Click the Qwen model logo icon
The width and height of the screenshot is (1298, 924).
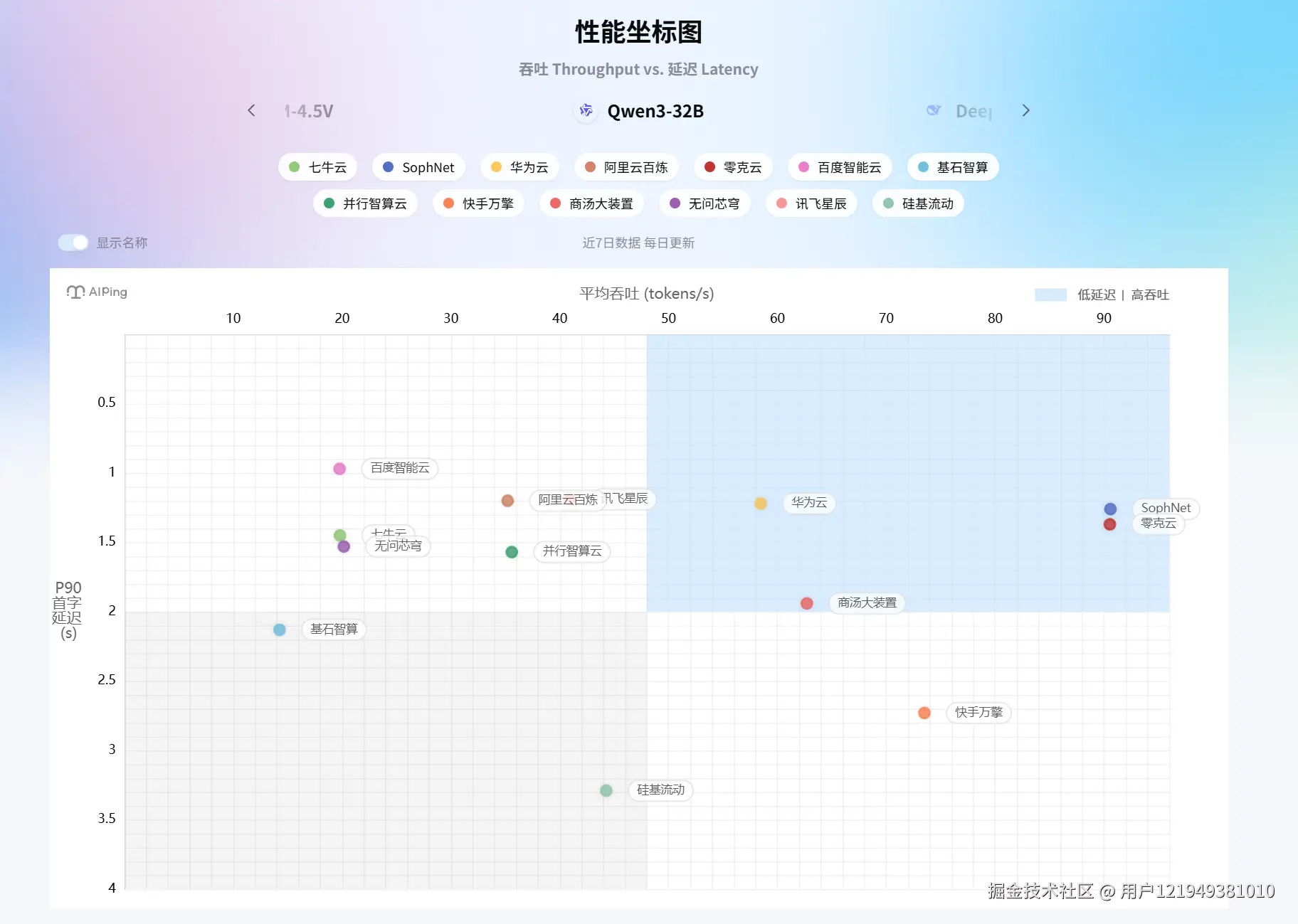(586, 110)
